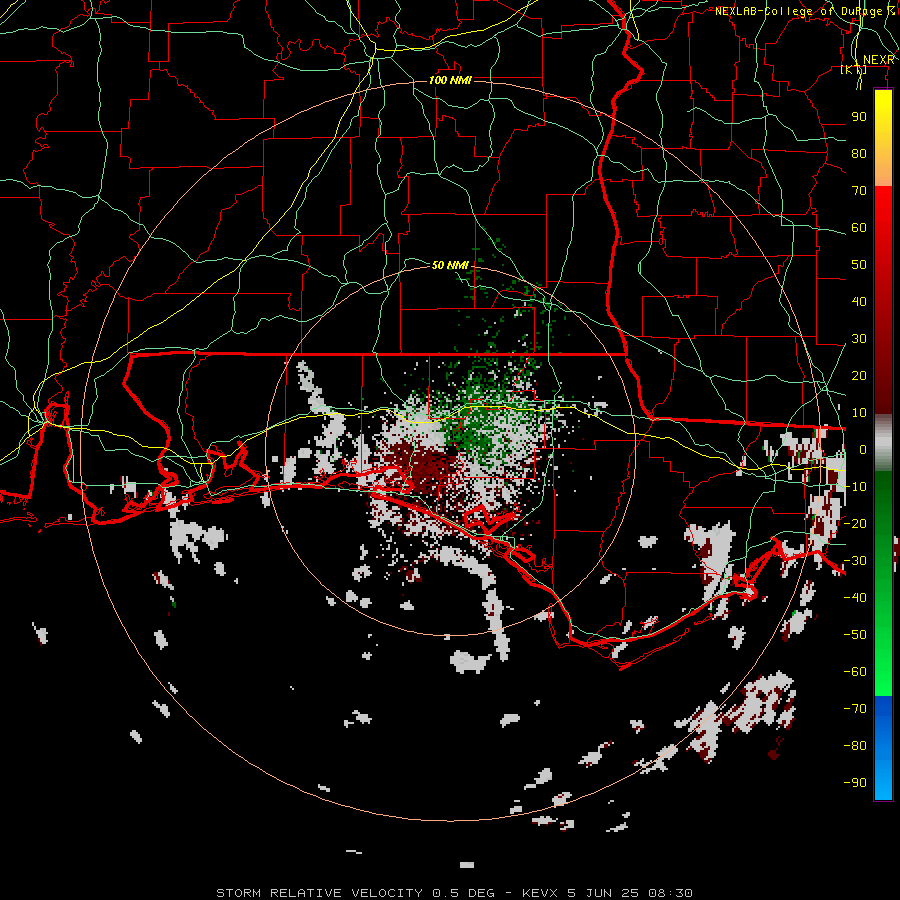
Task: Click the NEXR label at top right
Action: coord(879,60)
